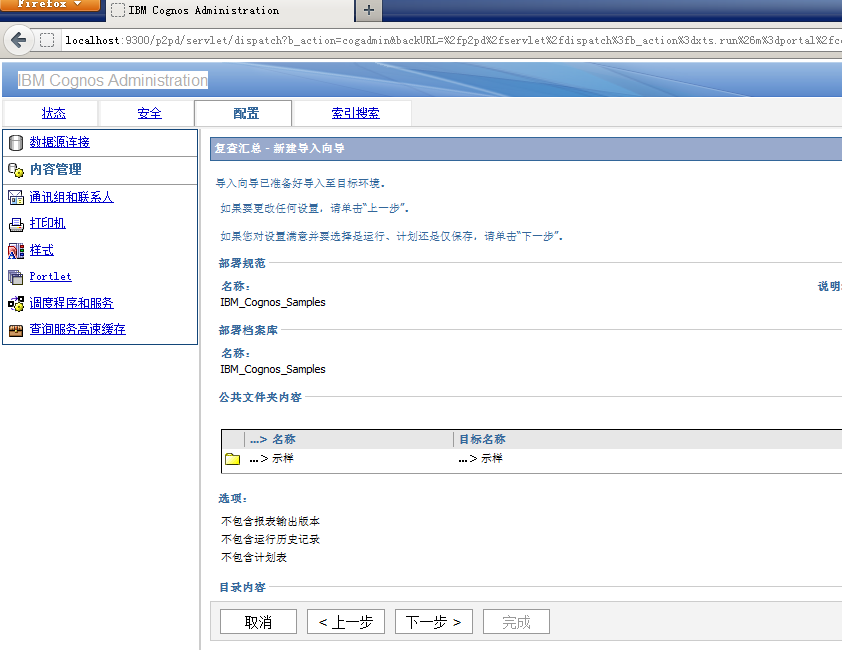Switch to the 索引搜索 tab
The image size is (842, 650).
click(355, 113)
